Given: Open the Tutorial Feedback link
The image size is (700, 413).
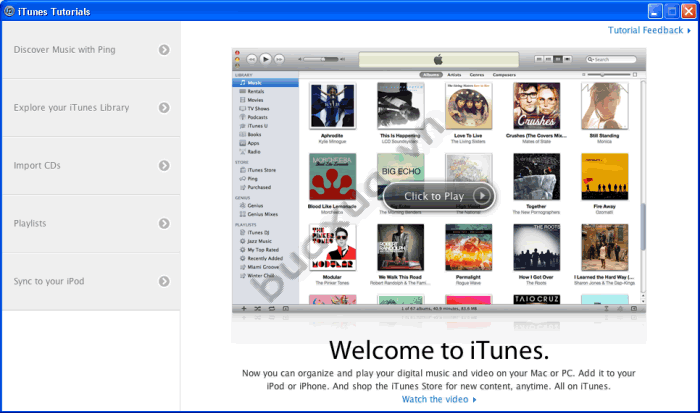Looking at the screenshot, I should (649, 30).
